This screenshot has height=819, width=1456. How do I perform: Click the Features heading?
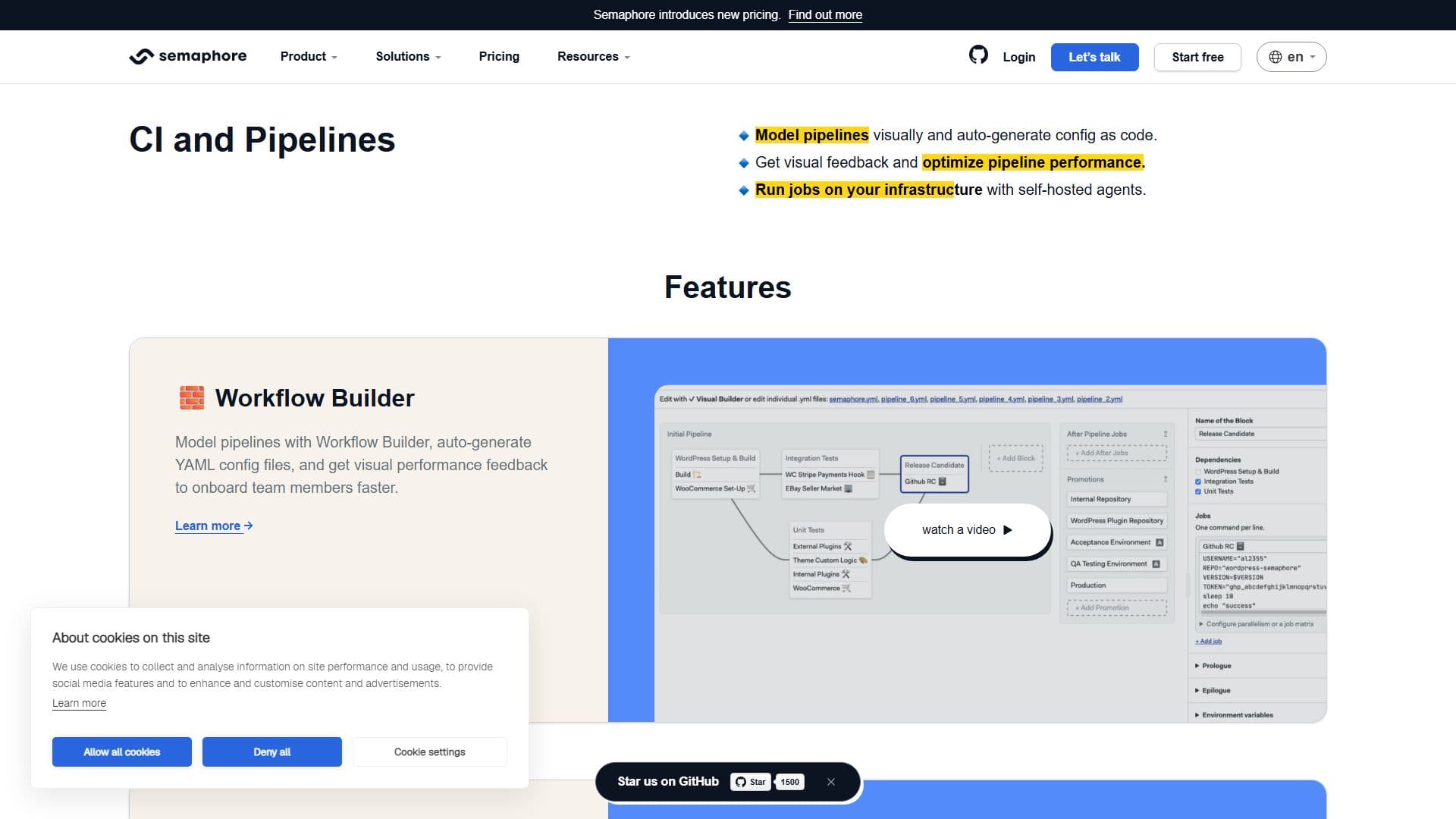(x=728, y=287)
